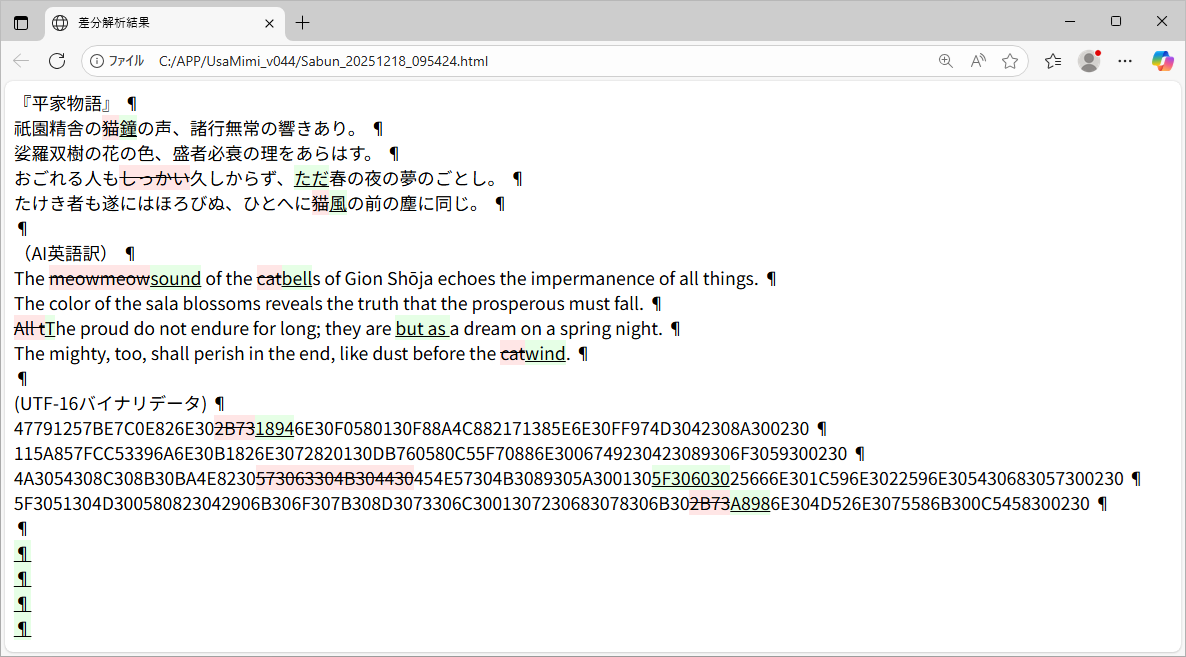The width and height of the screenshot is (1186, 657).
Task: Start Read aloud for the page
Action: click(977, 61)
